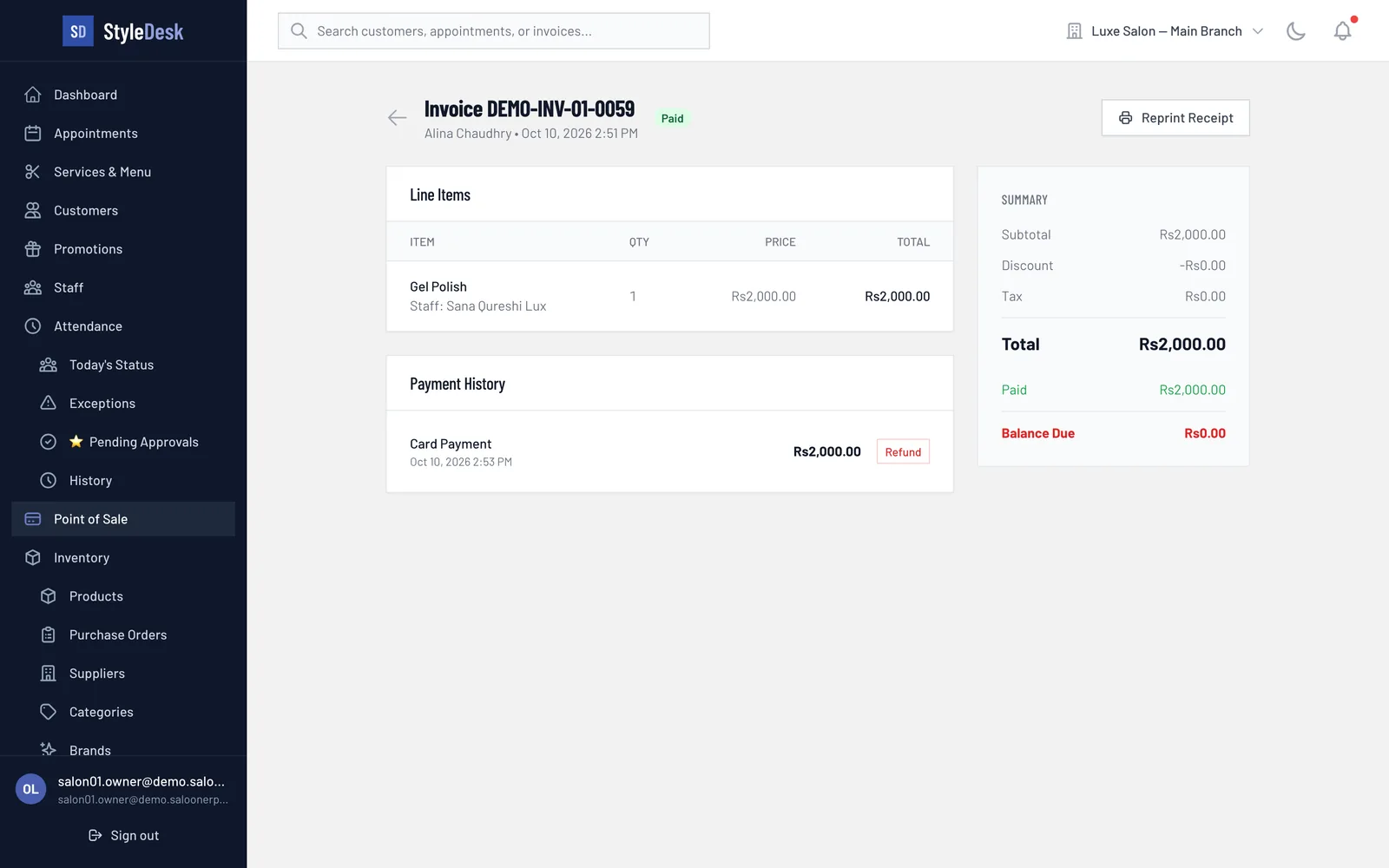The height and width of the screenshot is (868, 1389).
Task: Click the Exceptions warning triangle icon
Action: [49, 404]
